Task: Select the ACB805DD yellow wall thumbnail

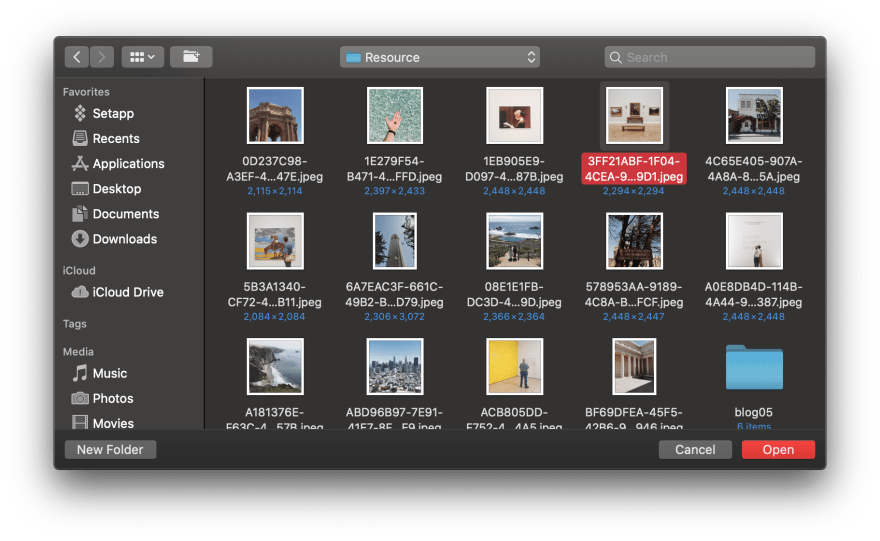Action: pos(514,366)
